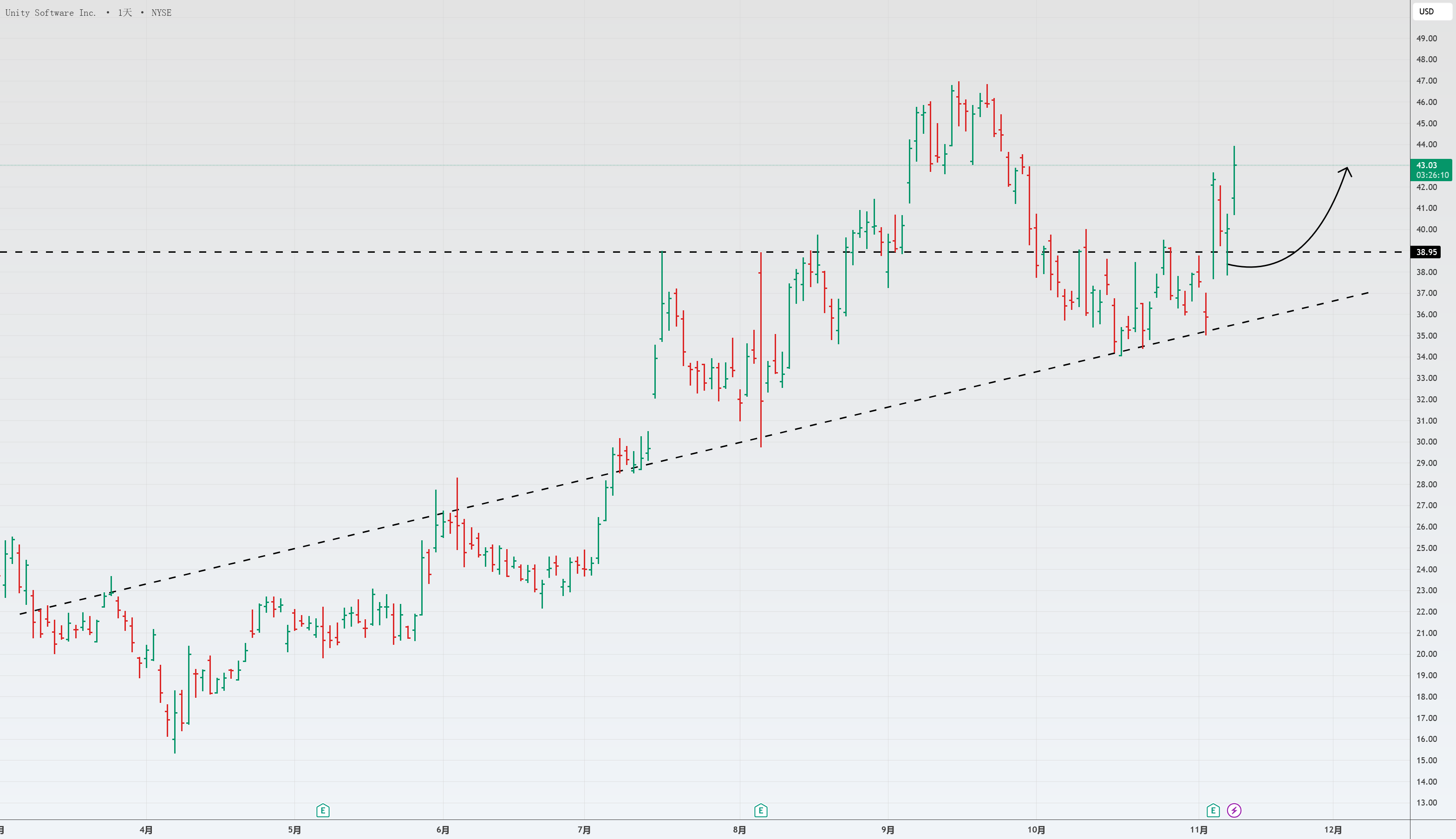
Task: Select the Unity Software Inc. symbol name
Action: click(50, 12)
